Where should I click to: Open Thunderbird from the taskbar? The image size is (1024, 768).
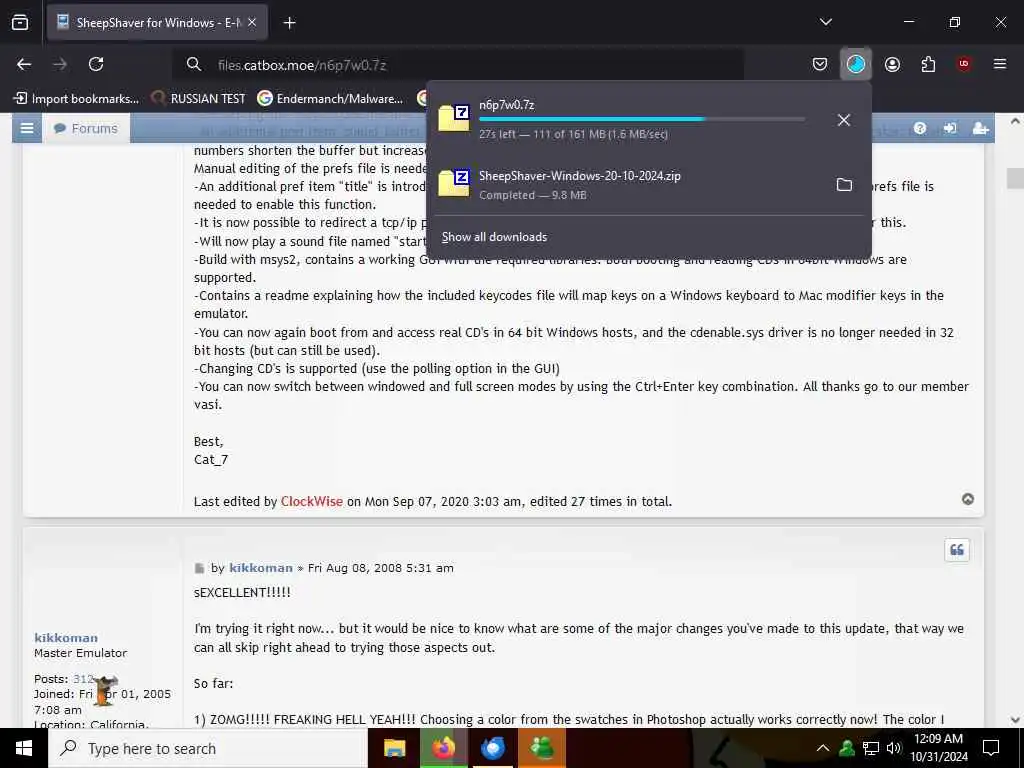pyautogui.click(x=492, y=748)
